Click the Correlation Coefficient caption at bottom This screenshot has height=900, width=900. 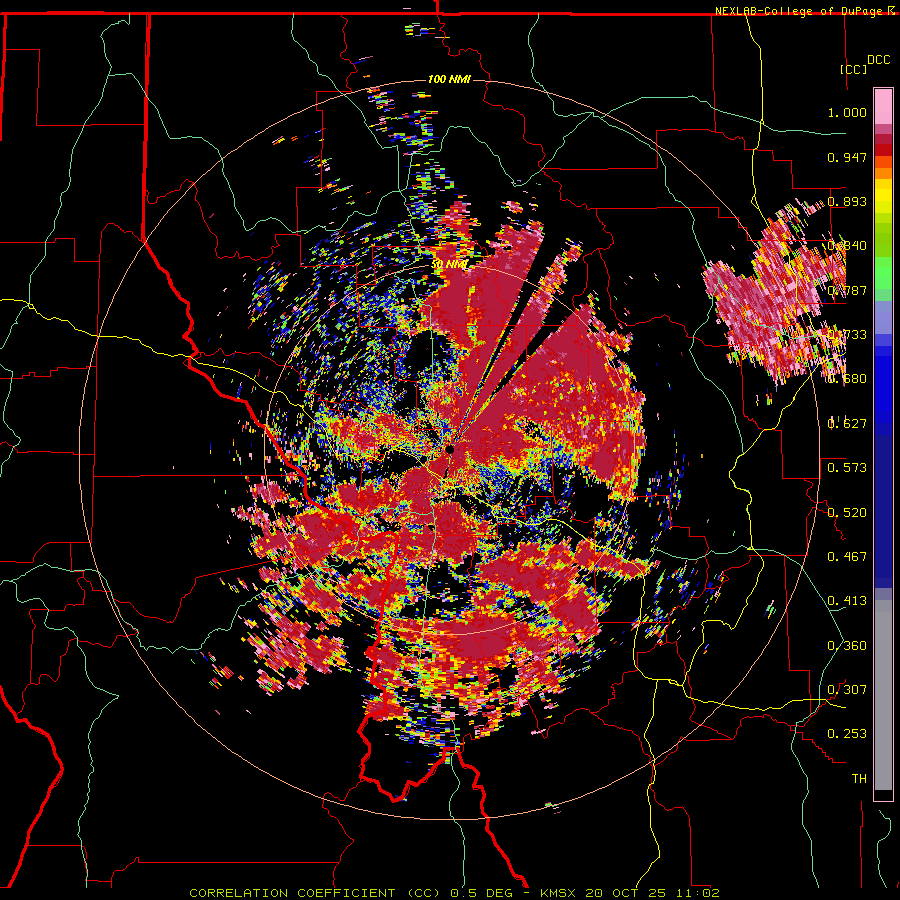tap(454, 893)
